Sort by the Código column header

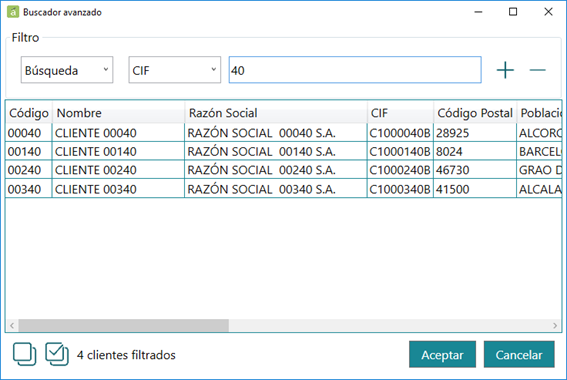tap(29, 113)
